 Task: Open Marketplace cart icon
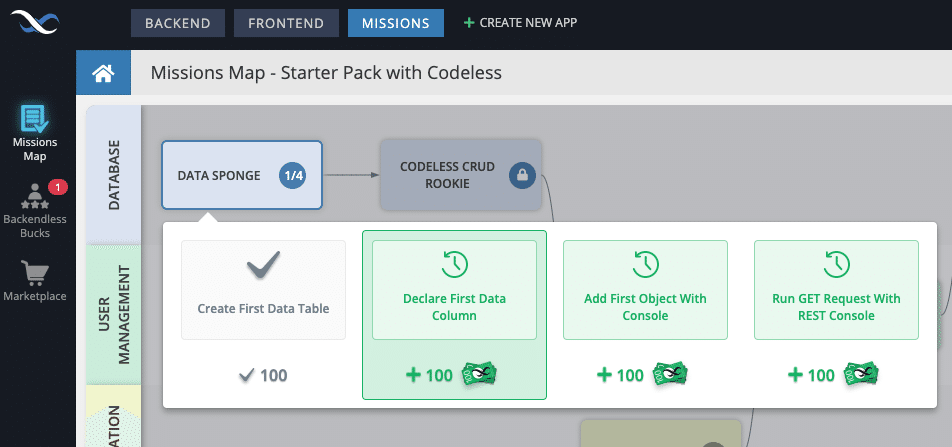tap(35, 273)
